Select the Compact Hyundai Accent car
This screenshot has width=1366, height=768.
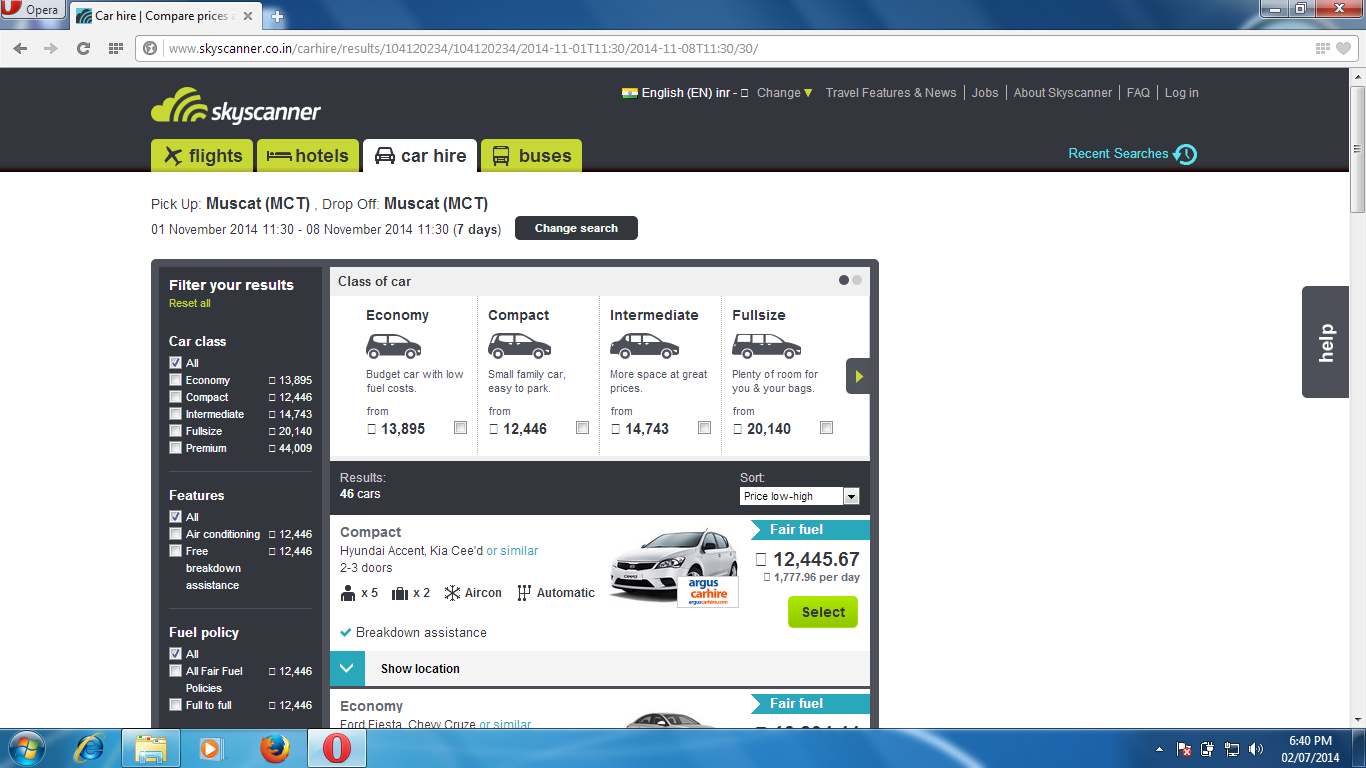[823, 612]
